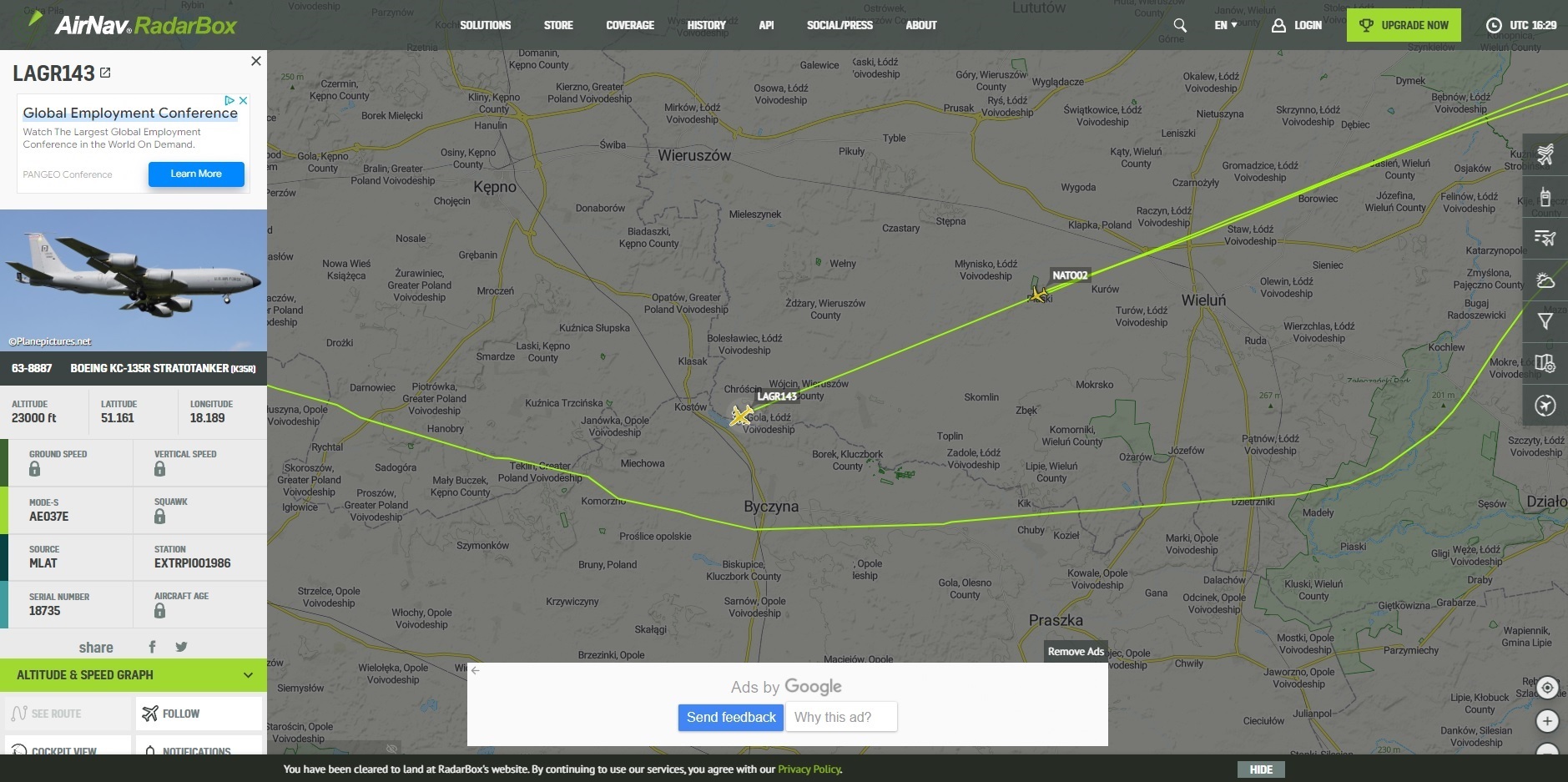
Task: Click the Kępno town label on map
Action: point(495,187)
